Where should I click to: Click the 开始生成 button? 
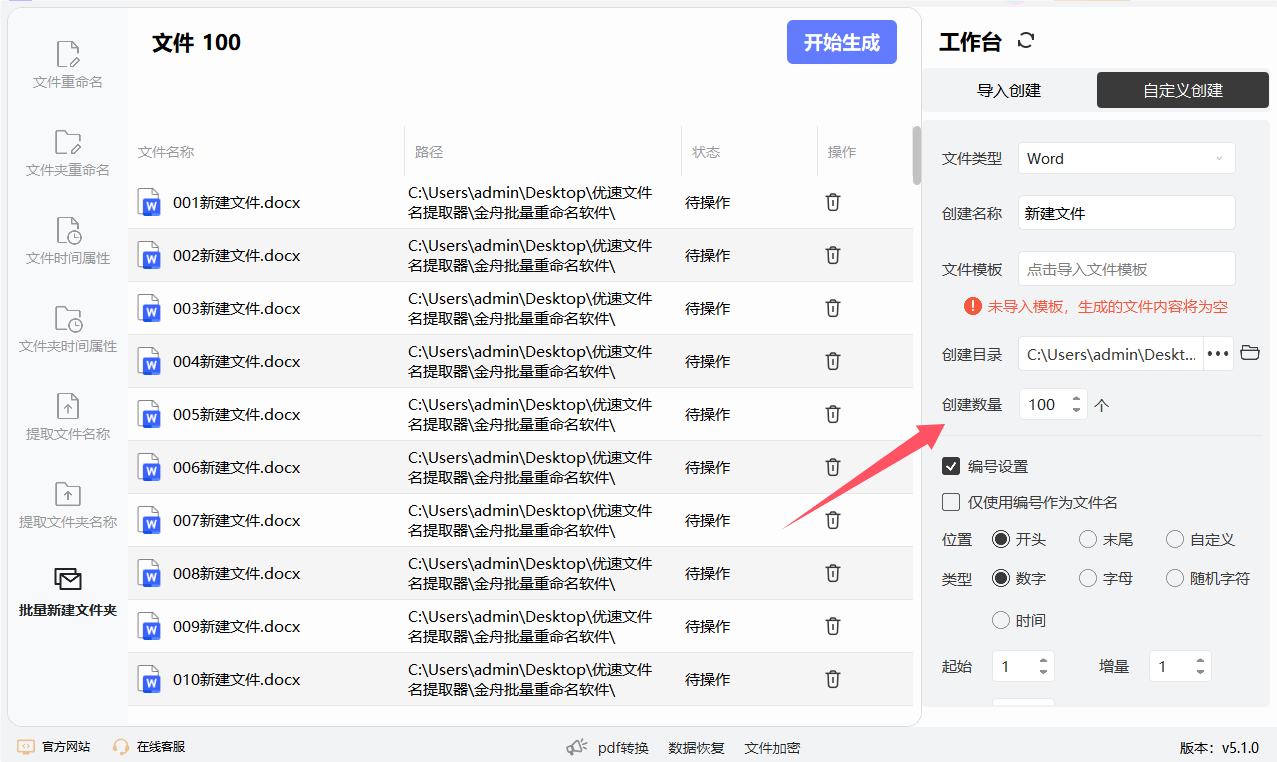click(x=842, y=42)
